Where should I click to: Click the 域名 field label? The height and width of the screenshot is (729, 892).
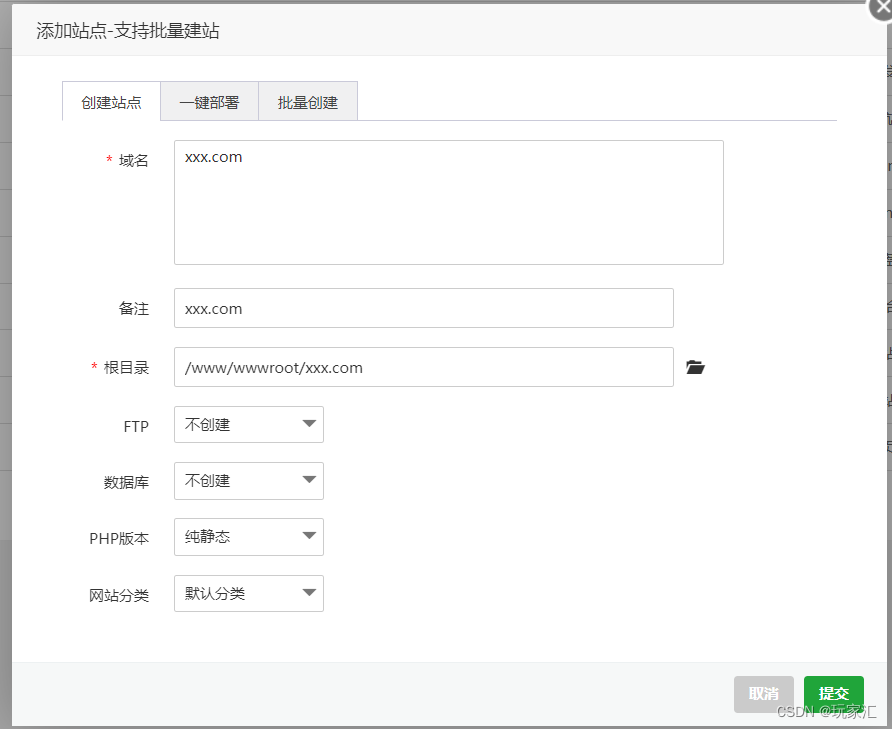tap(134, 160)
